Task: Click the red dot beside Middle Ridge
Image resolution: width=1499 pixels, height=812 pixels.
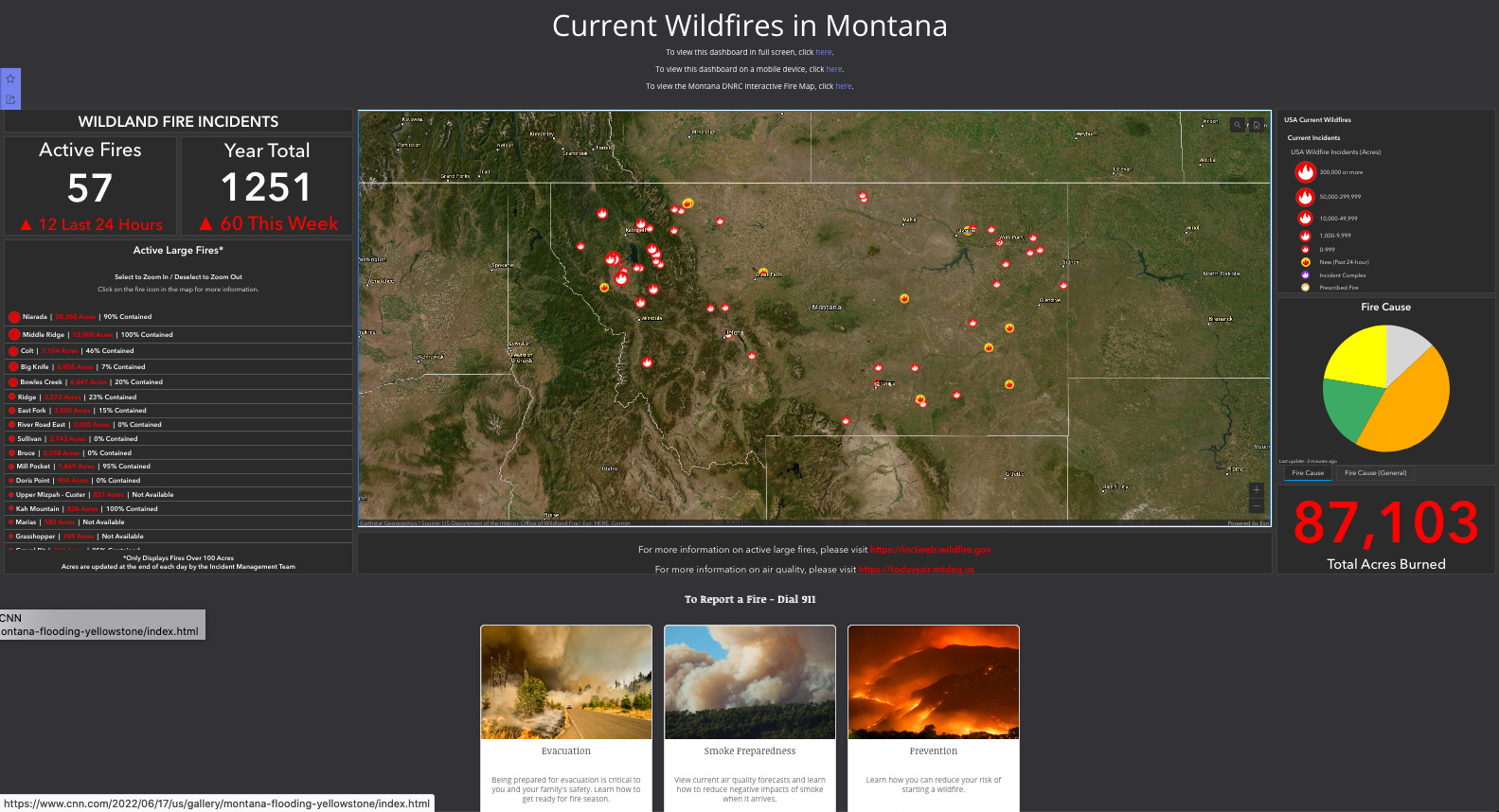Action: 14,334
